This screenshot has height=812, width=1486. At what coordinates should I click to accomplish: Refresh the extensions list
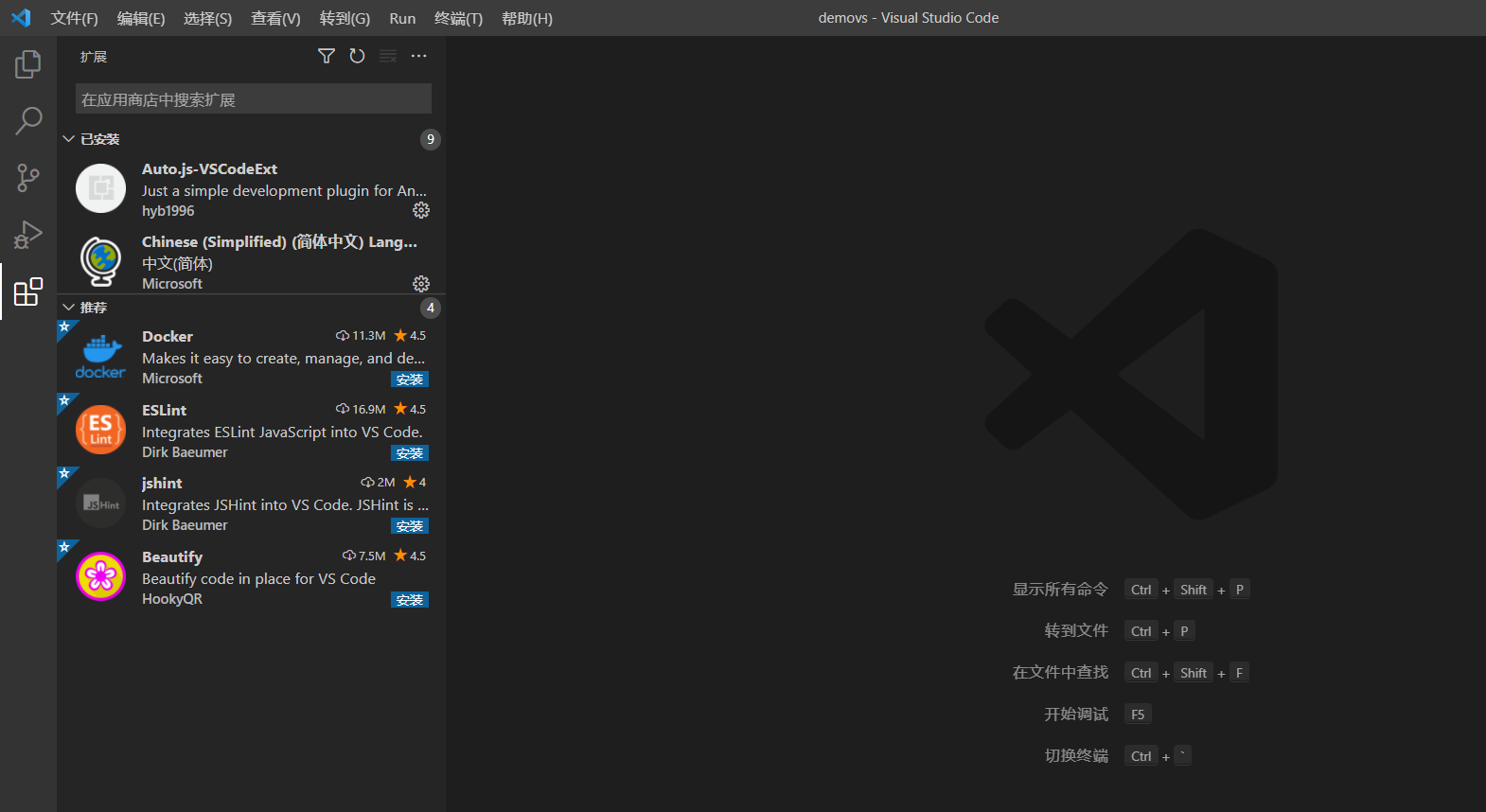(357, 56)
